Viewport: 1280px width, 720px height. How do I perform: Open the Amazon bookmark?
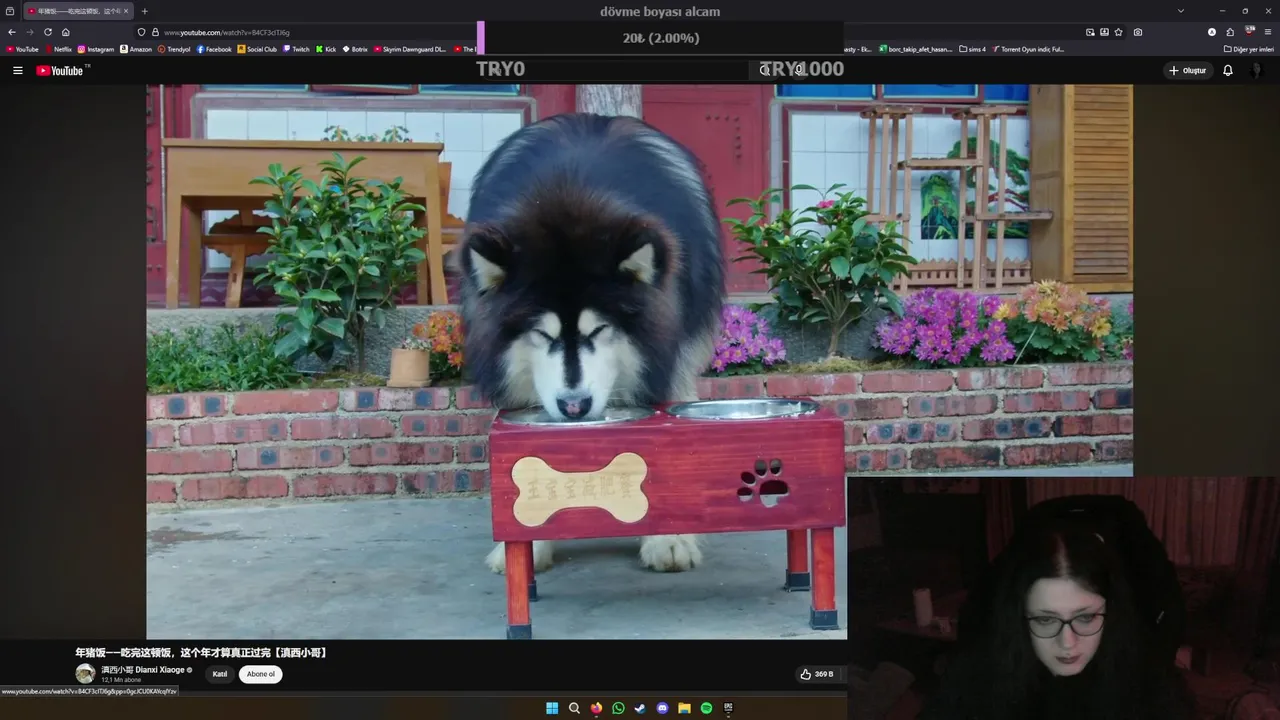(x=136, y=49)
